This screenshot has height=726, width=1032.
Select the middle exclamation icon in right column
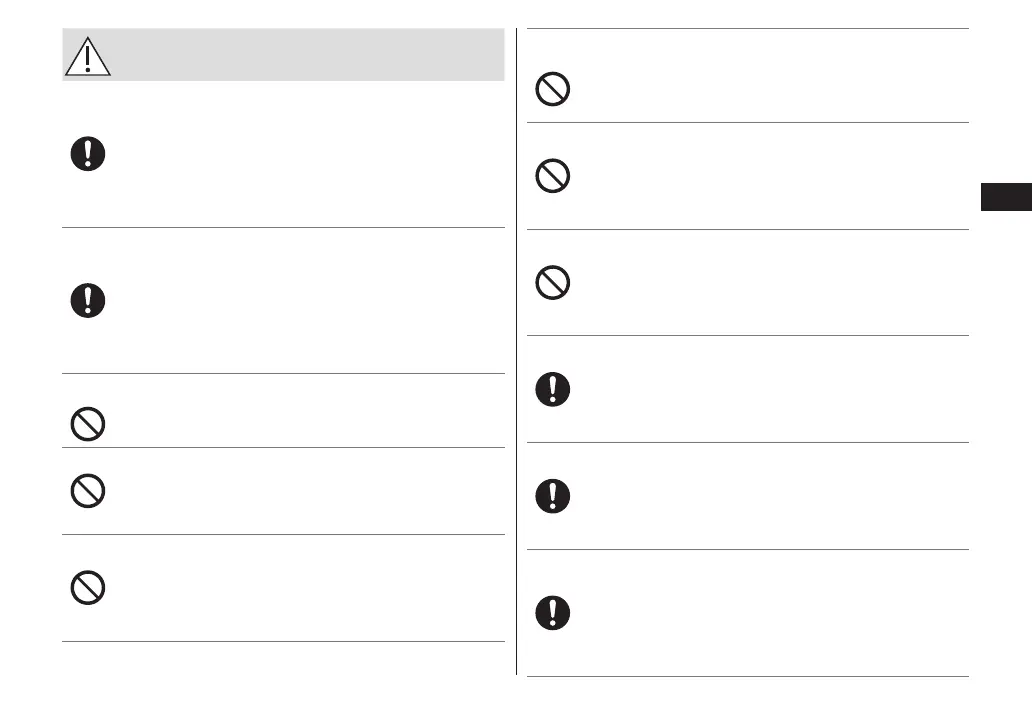click(553, 496)
